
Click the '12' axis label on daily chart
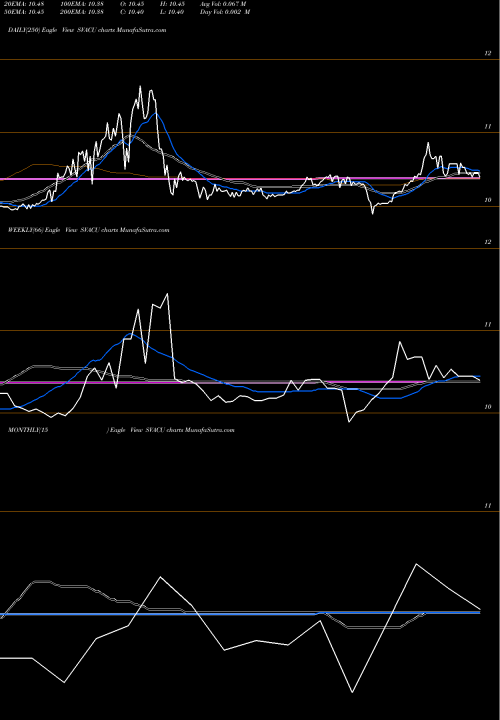point(488,53)
